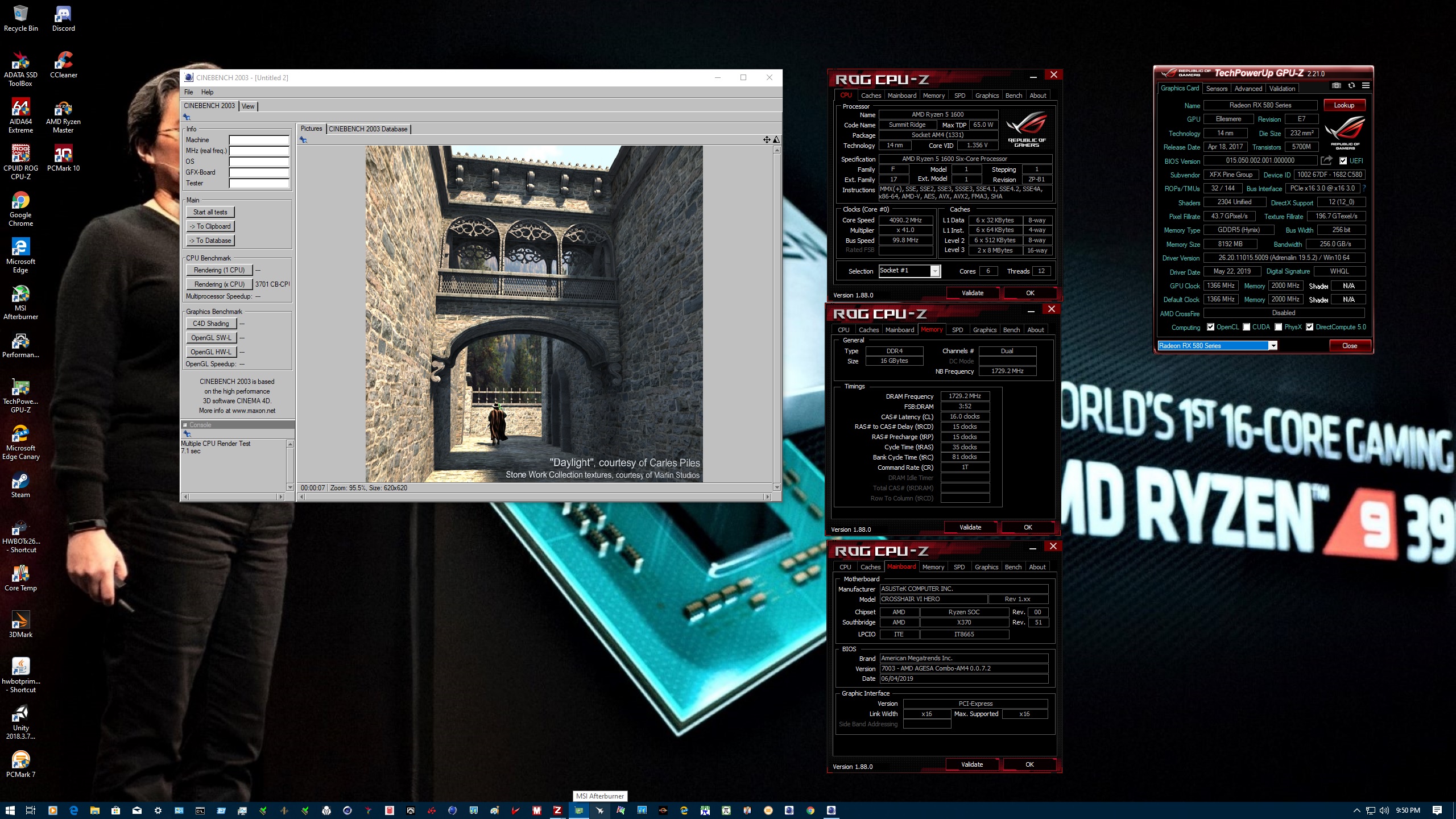Open the Google Chrome desktop icon
Viewport: 1456px width, 819px height.
(20, 209)
